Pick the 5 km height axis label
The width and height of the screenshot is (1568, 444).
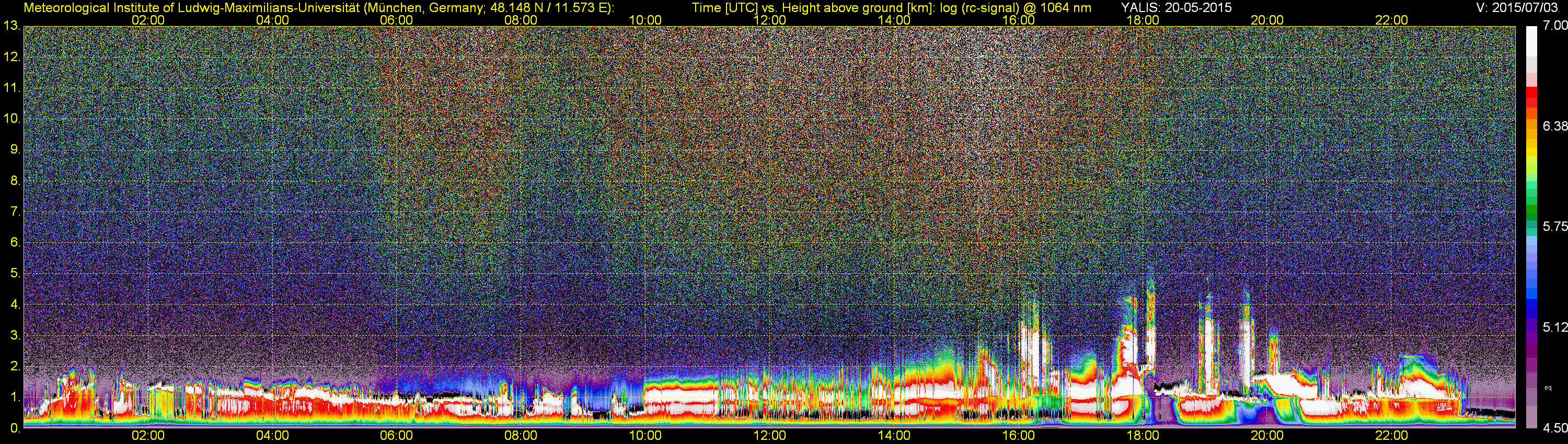15,273
